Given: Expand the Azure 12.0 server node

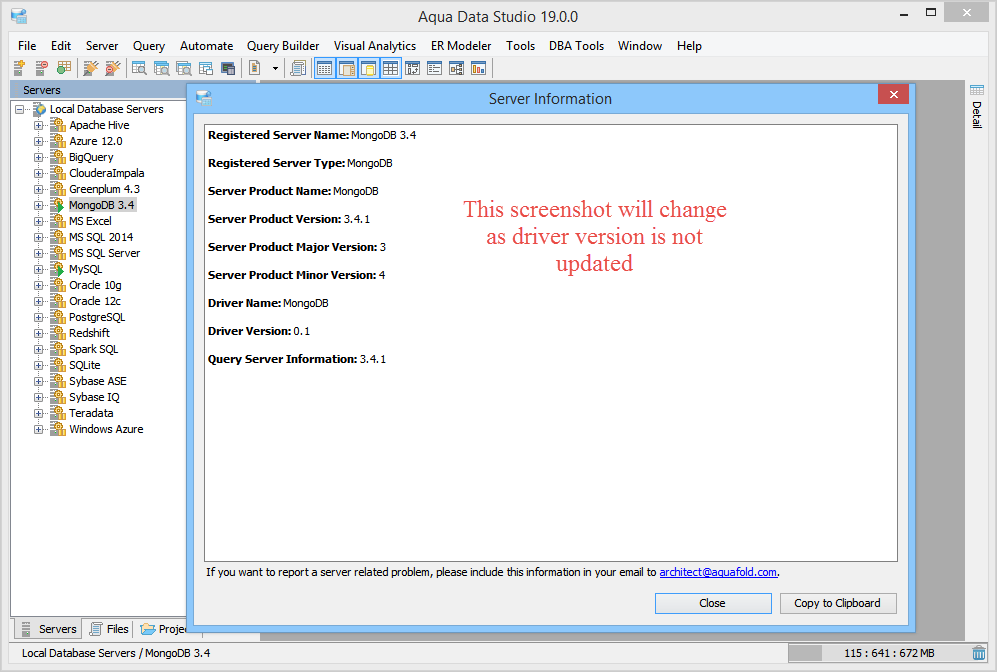Looking at the screenshot, I should [39, 141].
